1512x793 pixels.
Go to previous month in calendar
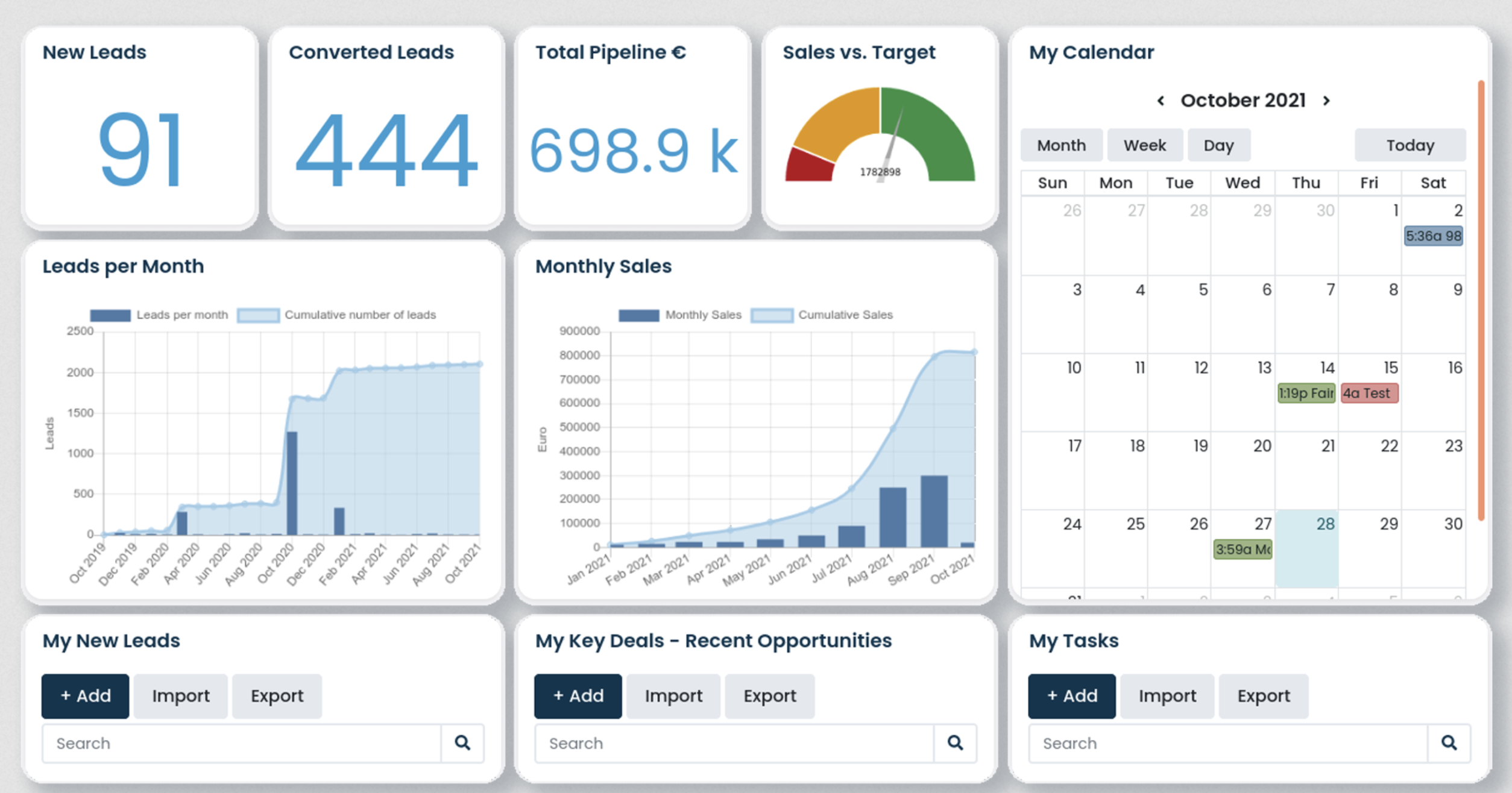point(1161,101)
